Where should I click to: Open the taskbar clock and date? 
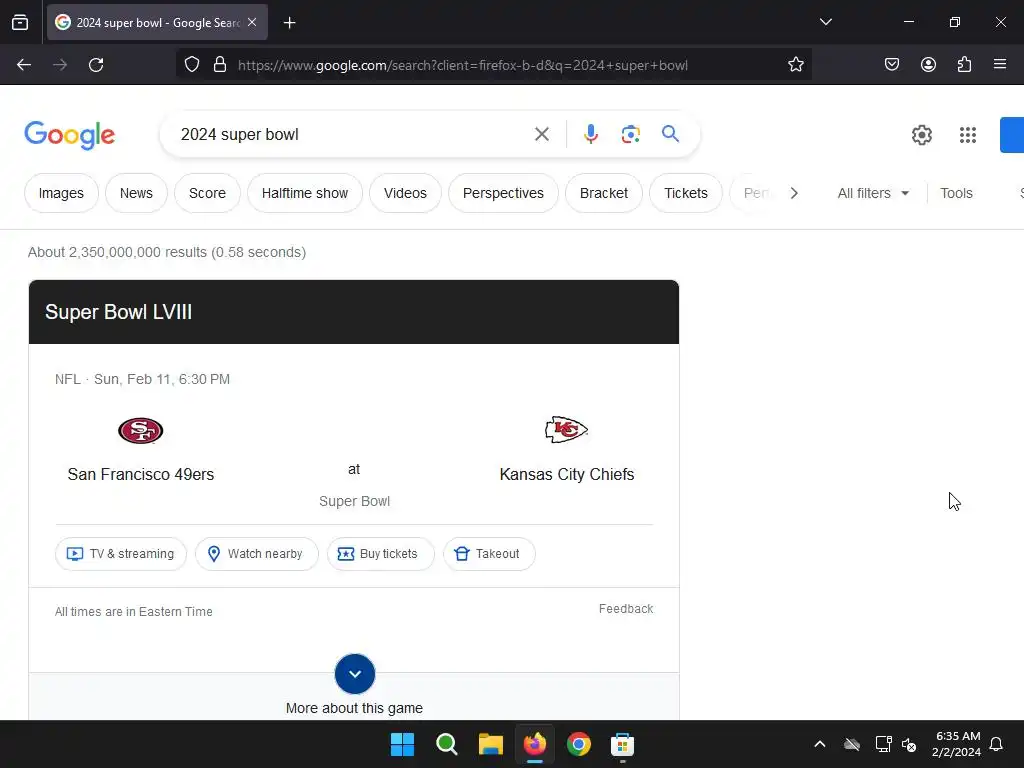tap(957, 744)
